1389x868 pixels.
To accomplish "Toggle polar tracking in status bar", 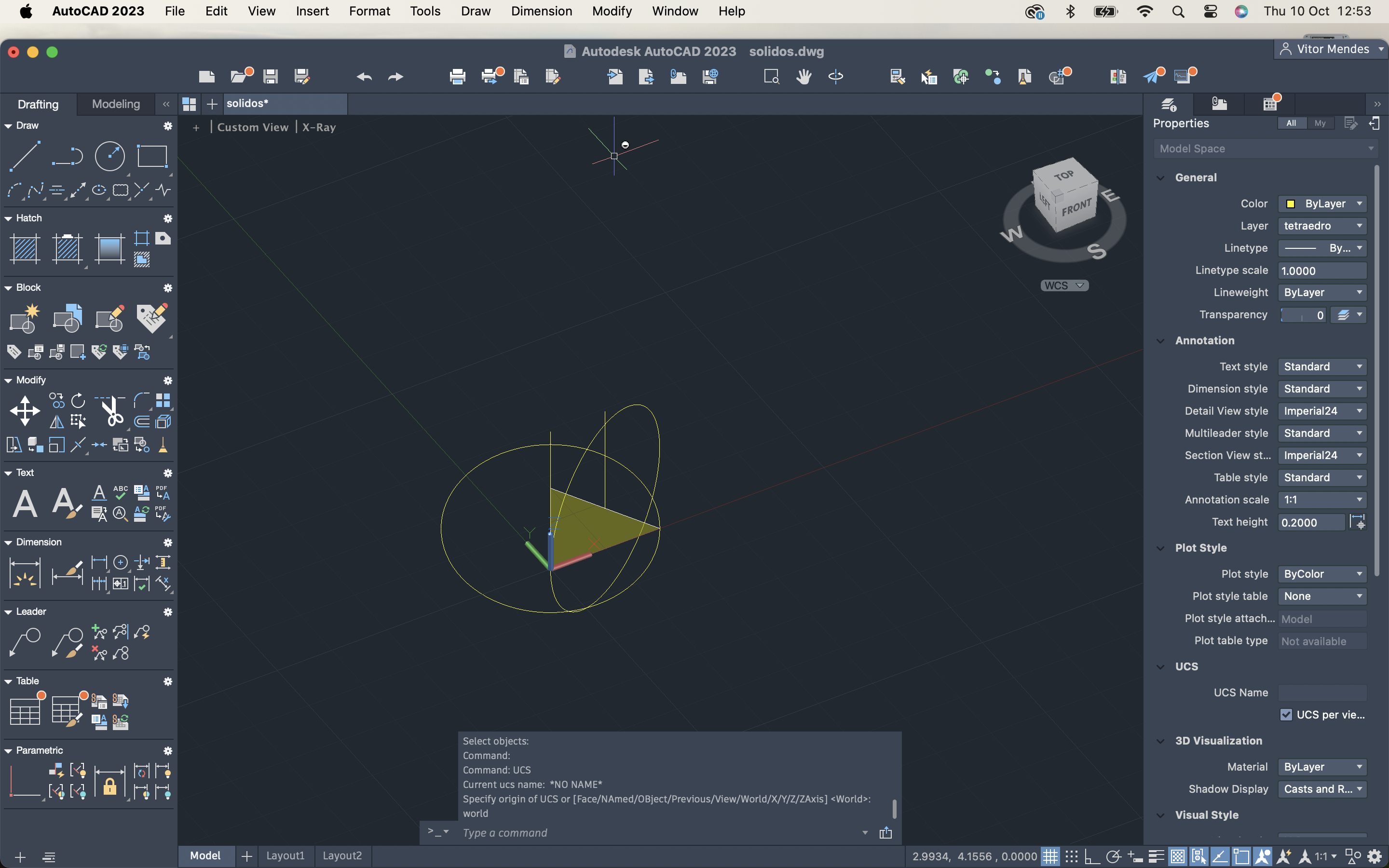I will [x=1114, y=856].
